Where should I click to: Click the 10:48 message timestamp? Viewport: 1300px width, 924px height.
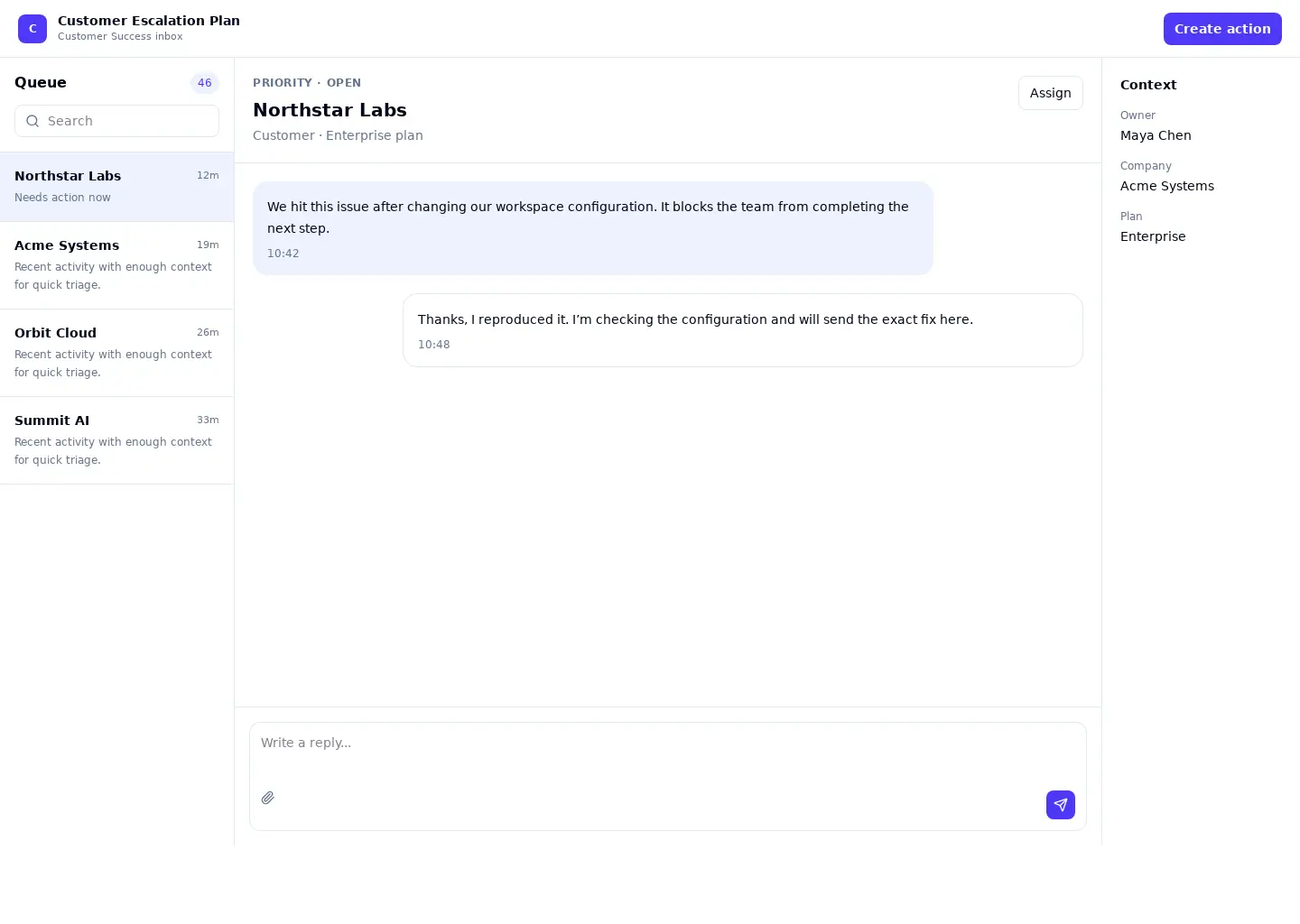click(x=433, y=345)
